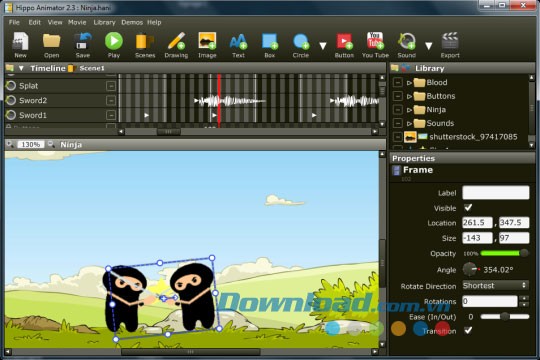Toggle the minus box on the Sword2 layer

click(x=111, y=100)
